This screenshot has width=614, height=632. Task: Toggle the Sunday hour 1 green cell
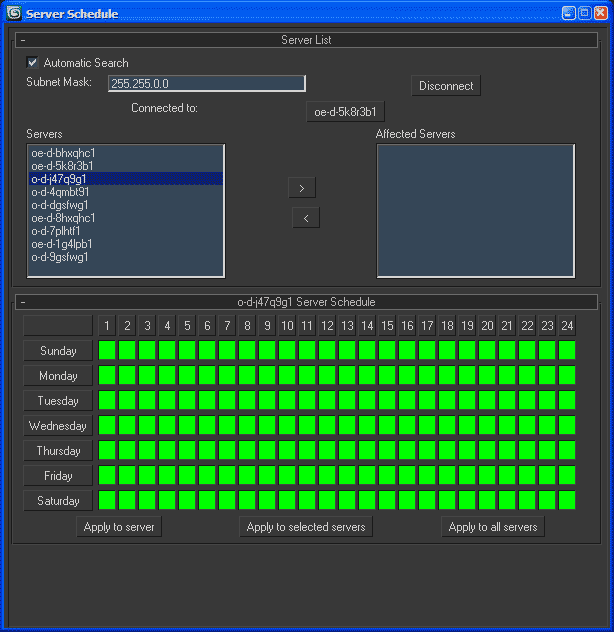pos(107,351)
